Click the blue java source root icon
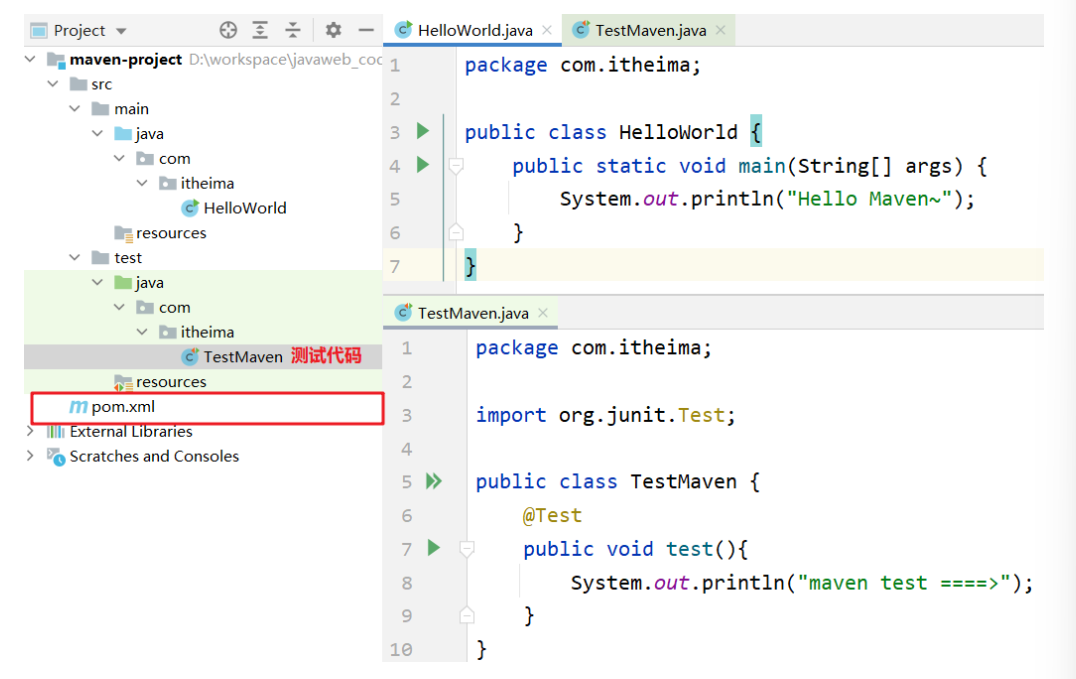The width and height of the screenshot is (1076, 679). coord(123,133)
